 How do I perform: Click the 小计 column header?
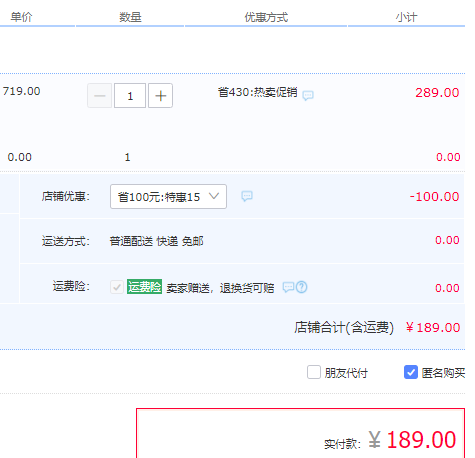(x=406, y=17)
